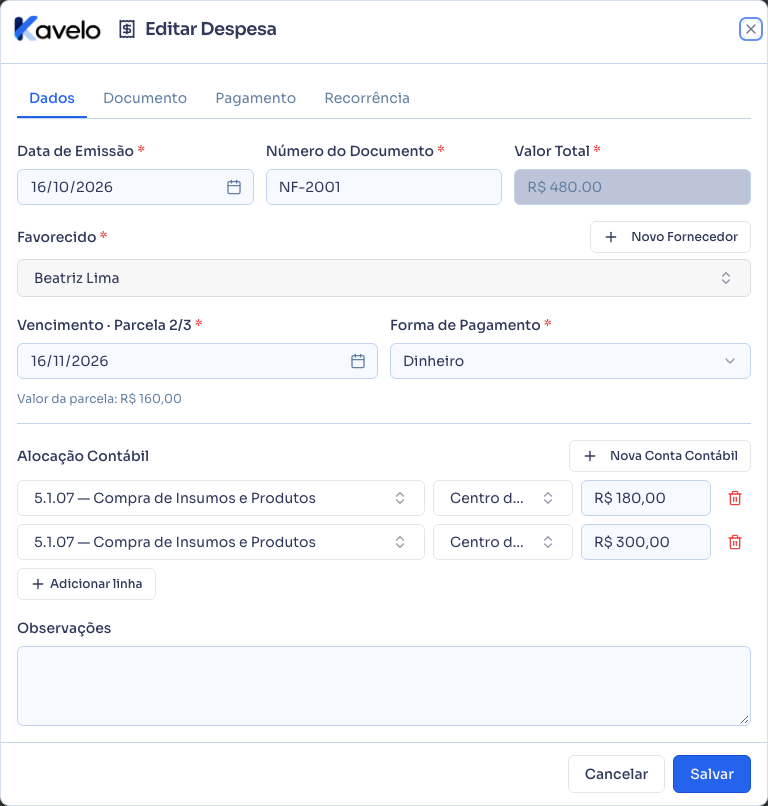The width and height of the screenshot is (768, 806).
Task: Edit the R$ 180,00 amount field
Action: point(646,498)
